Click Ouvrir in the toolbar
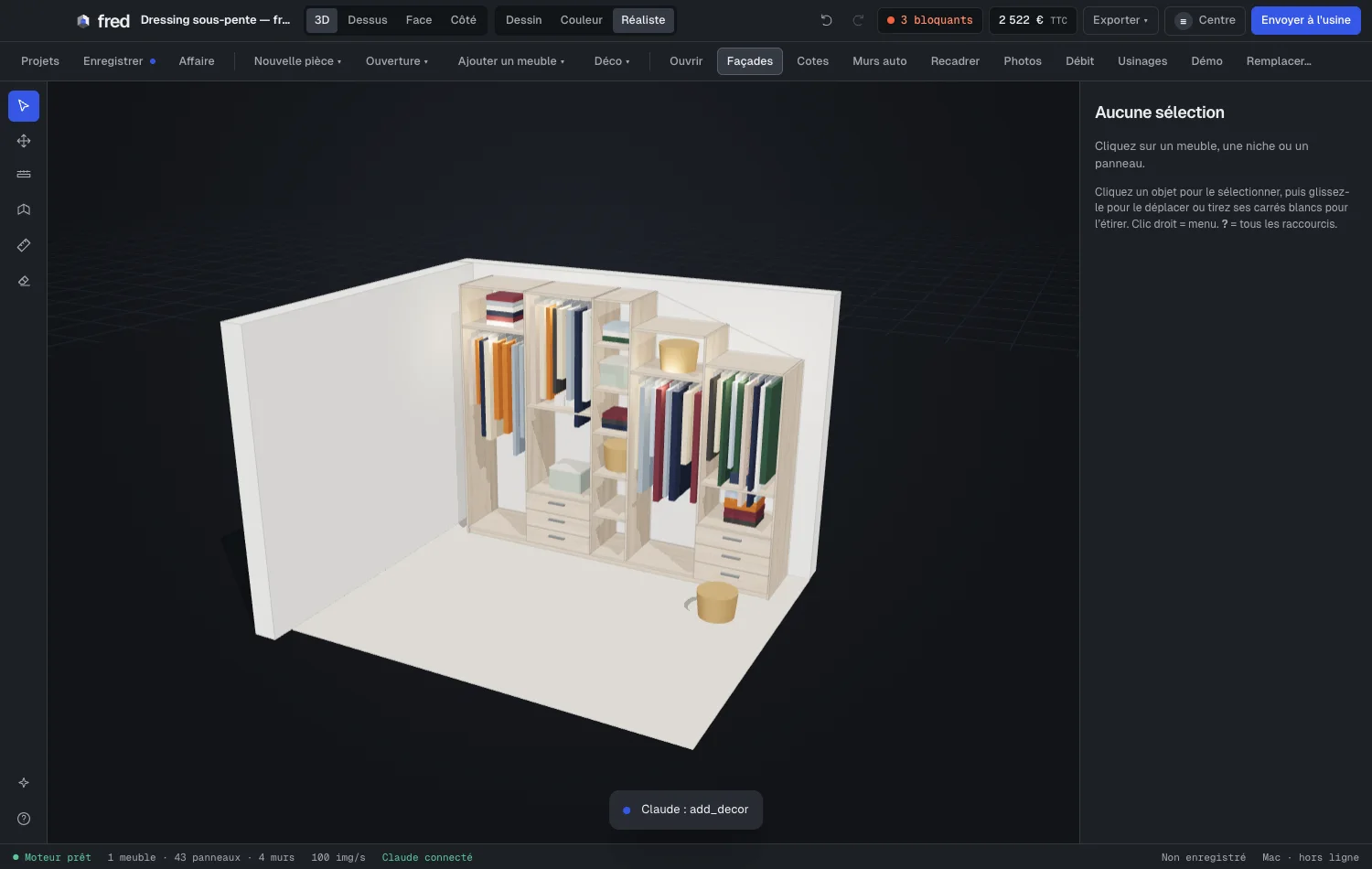Screen dimensions: 1372x869 pos(686,61)
